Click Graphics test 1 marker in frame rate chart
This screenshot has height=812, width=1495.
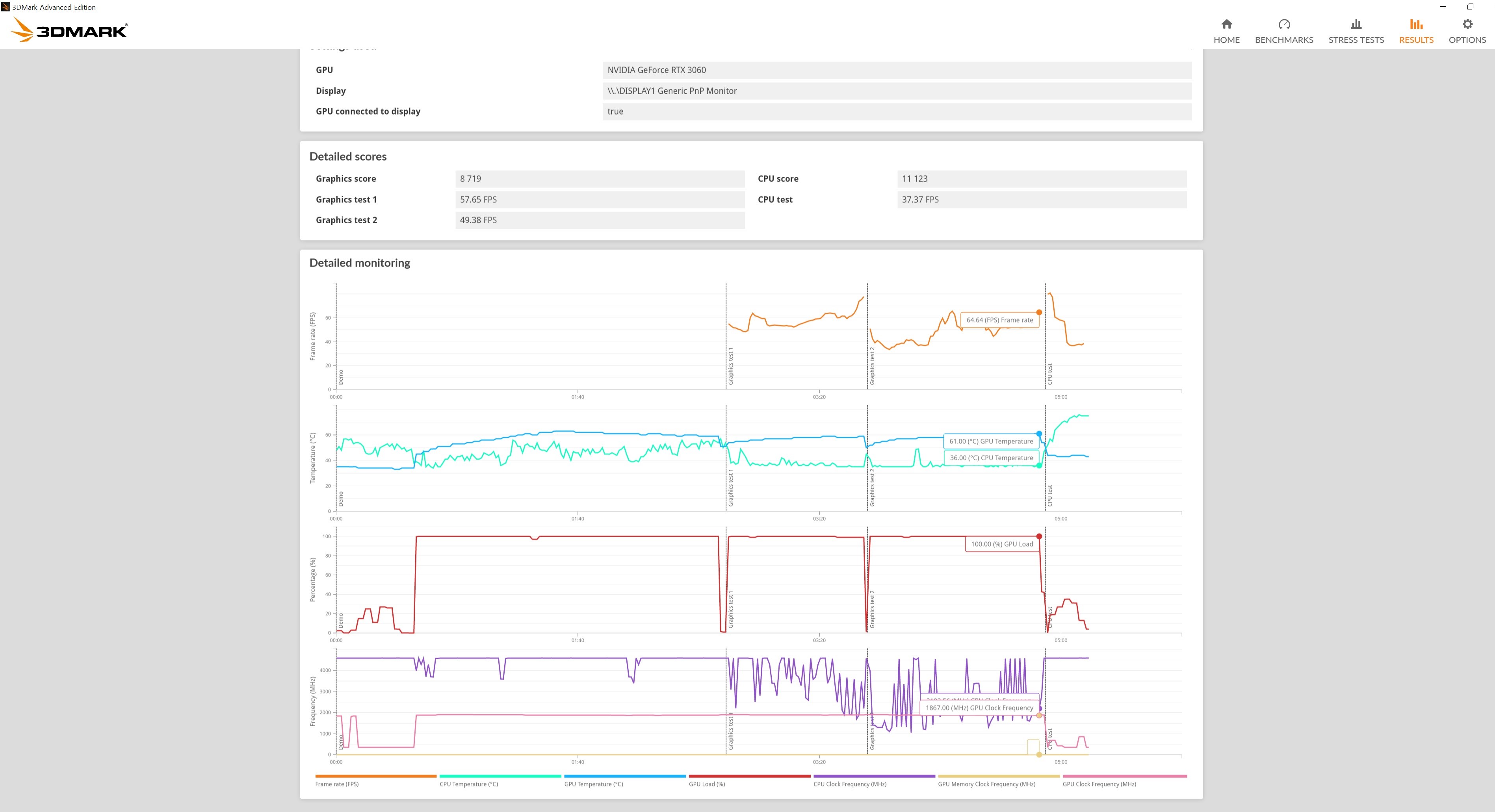(x=731, y=366)
